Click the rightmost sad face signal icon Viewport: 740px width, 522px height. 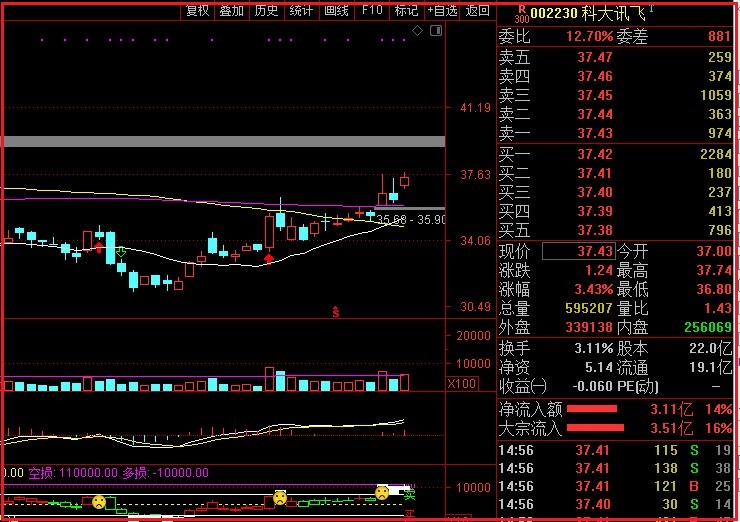(382, 492)
